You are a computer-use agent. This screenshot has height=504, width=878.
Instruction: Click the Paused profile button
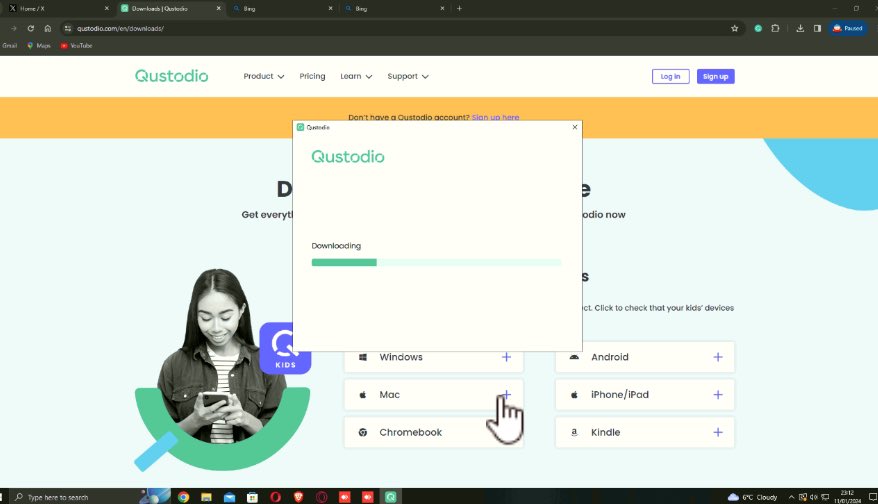pyautogui.click(x=848, y=28)
